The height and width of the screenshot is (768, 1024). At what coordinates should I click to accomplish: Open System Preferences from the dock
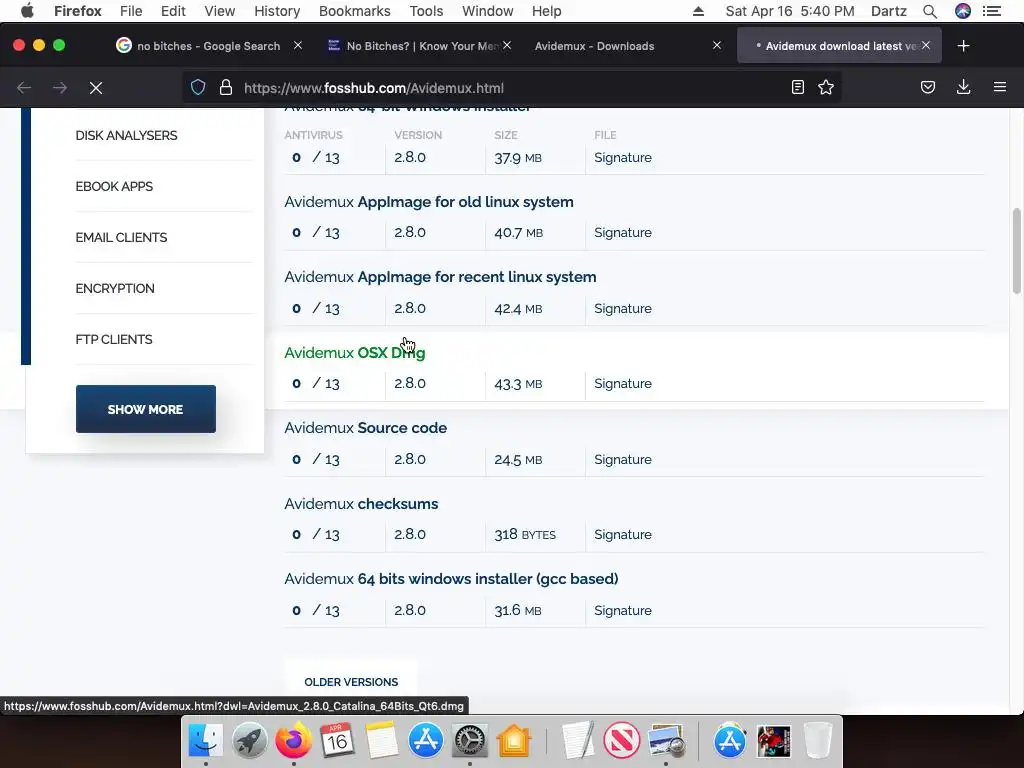pyautogui.click(x=470, y=740)
